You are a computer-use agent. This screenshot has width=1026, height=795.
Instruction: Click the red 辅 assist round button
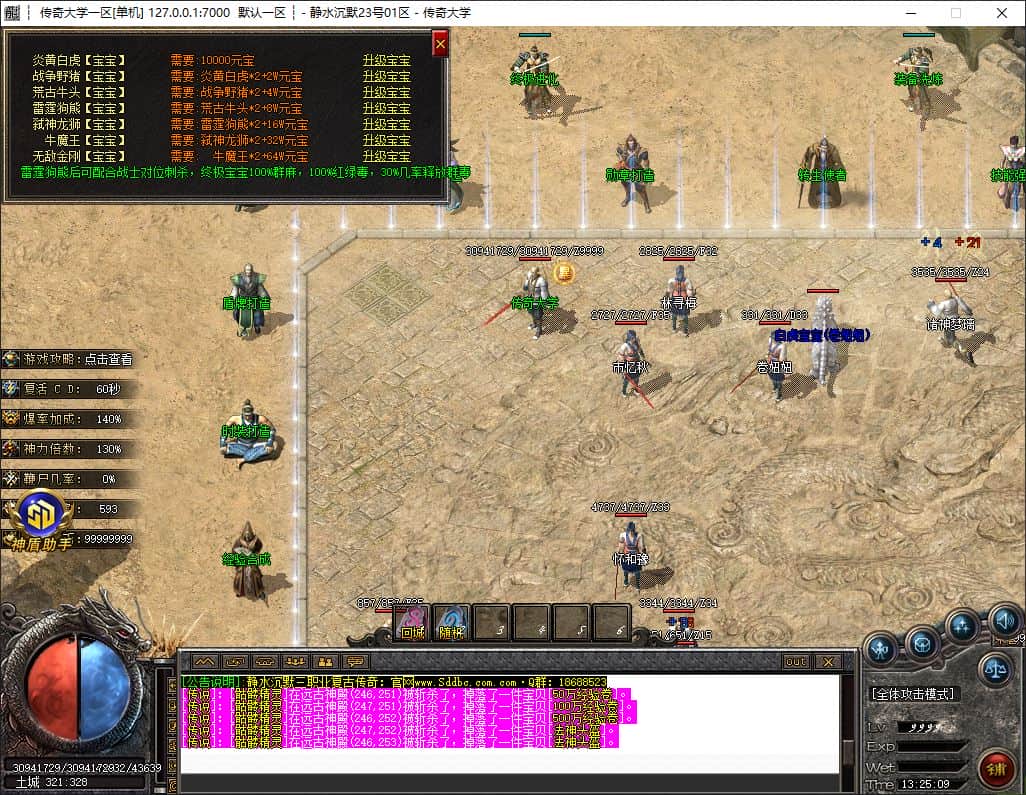coord(995,769)
